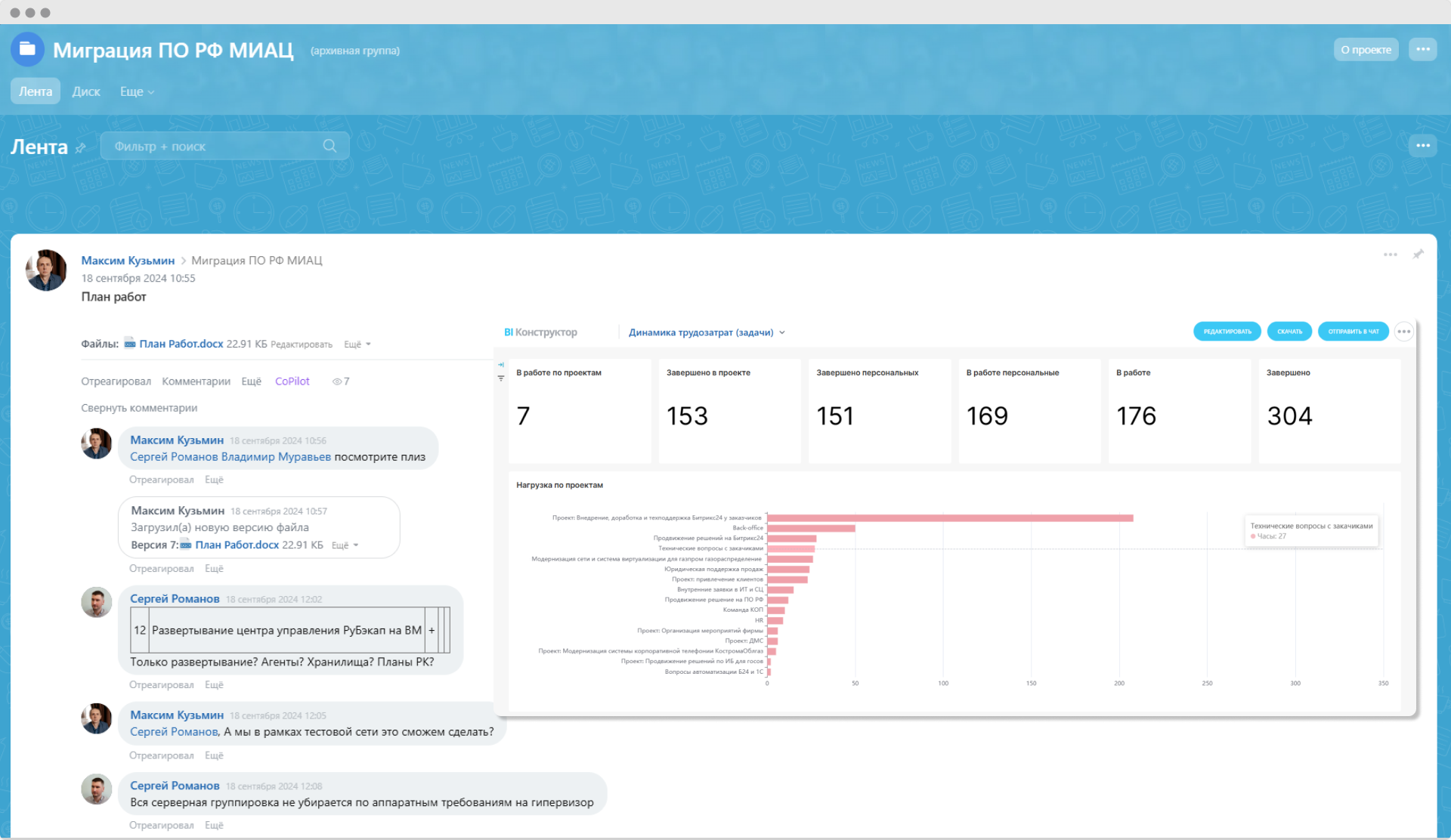
Task: Click the views eye counter
Action: point(341,381)
